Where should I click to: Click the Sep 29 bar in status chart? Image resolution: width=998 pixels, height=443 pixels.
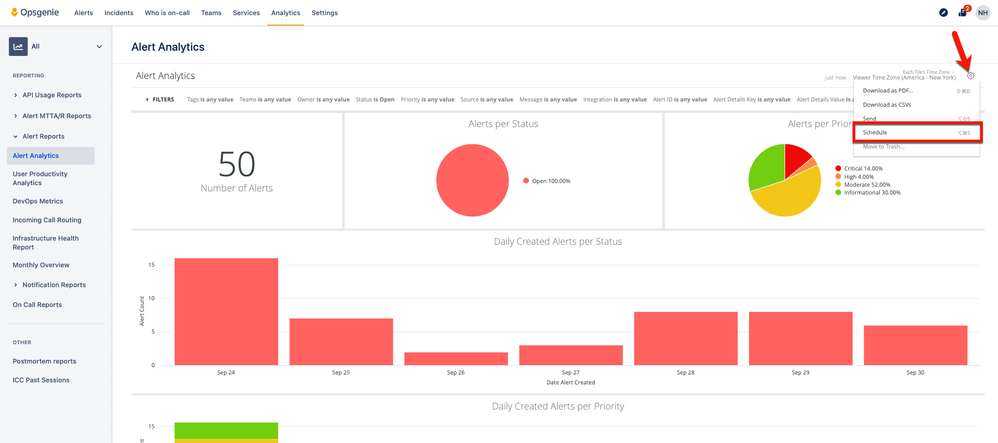click(x=801, y=339)
